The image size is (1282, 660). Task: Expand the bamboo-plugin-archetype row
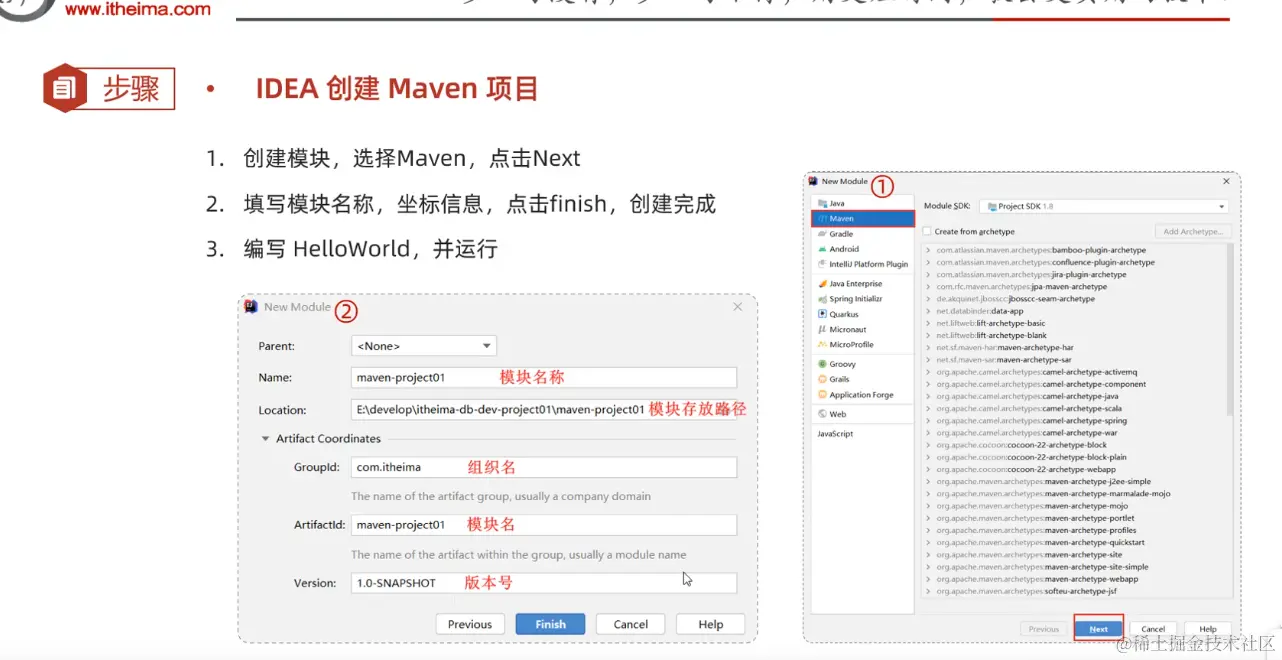pos(928,250)
